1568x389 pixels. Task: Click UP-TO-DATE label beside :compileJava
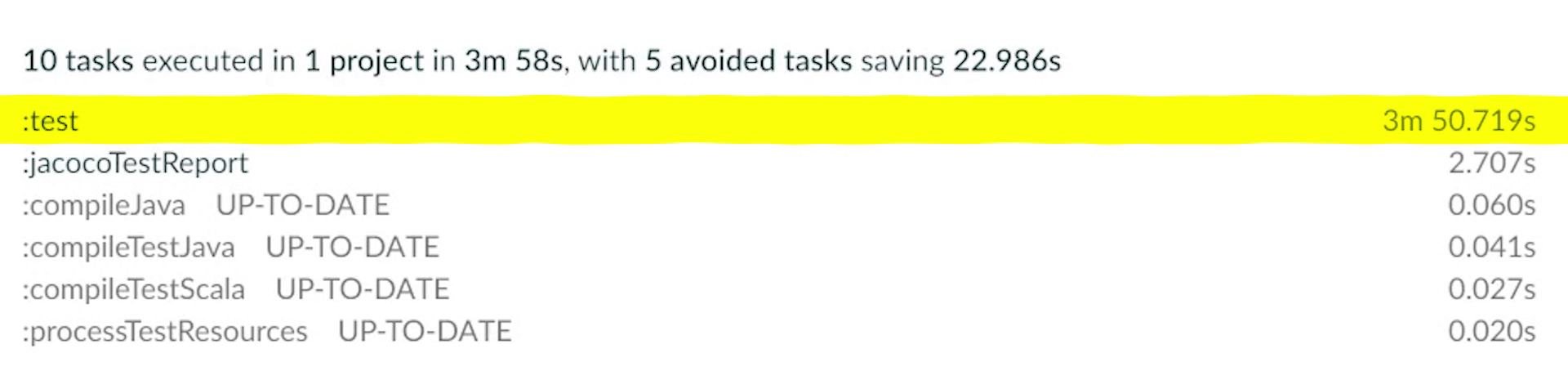tap(303, 205)
